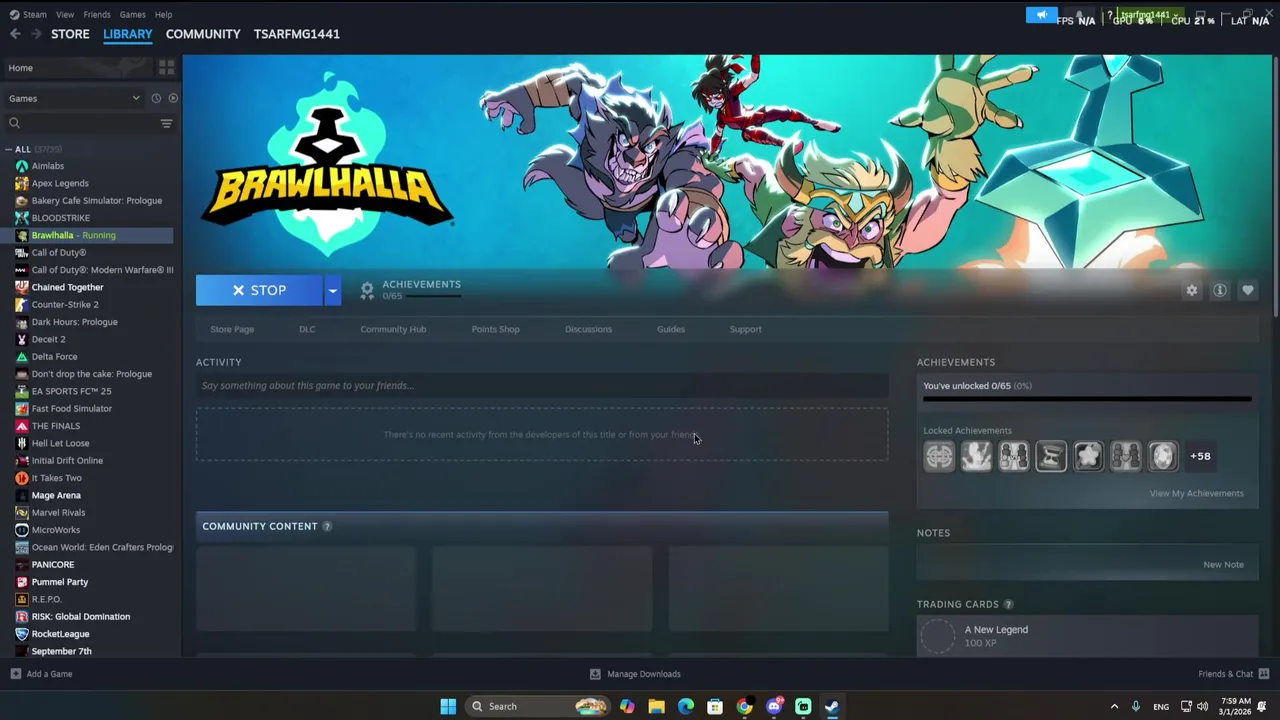Click the taskbar Search box
Viewport: 1280px width, 720px height.
click(538, 706)
